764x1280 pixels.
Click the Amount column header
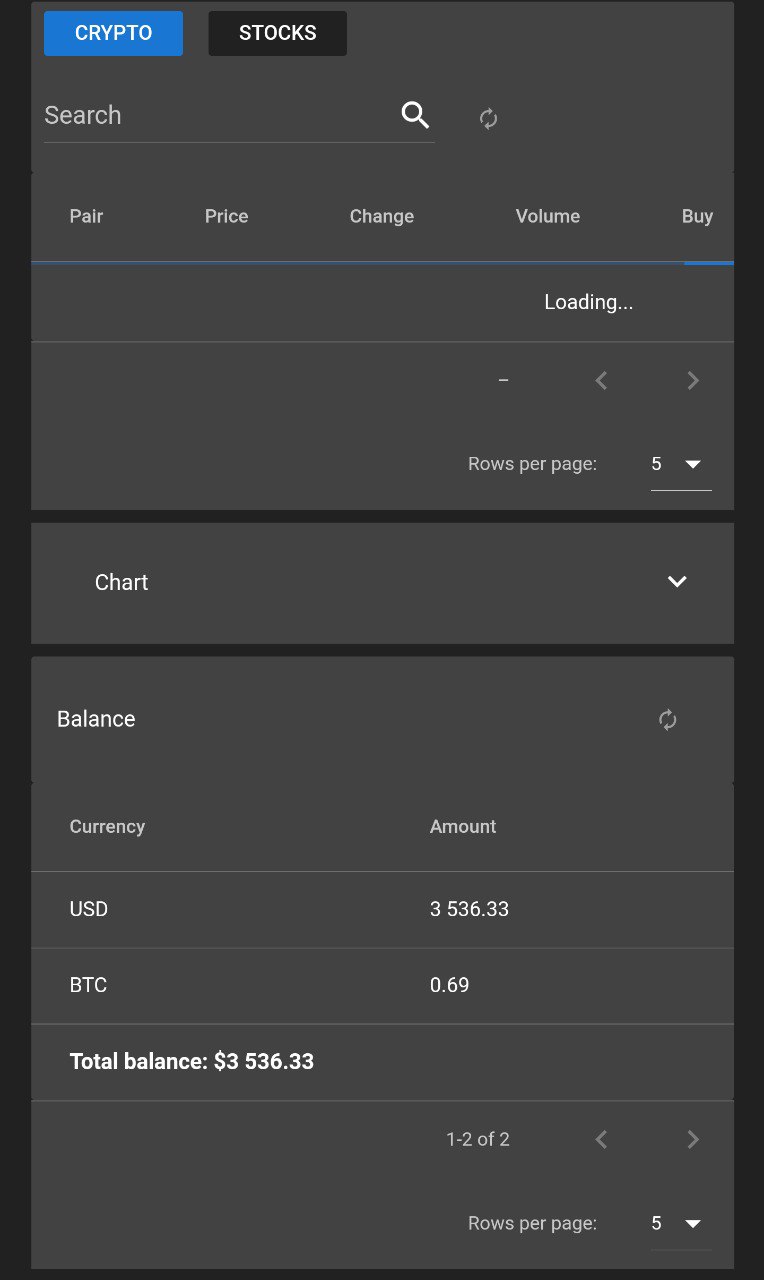pyautogui.click(x=463, y=827)
